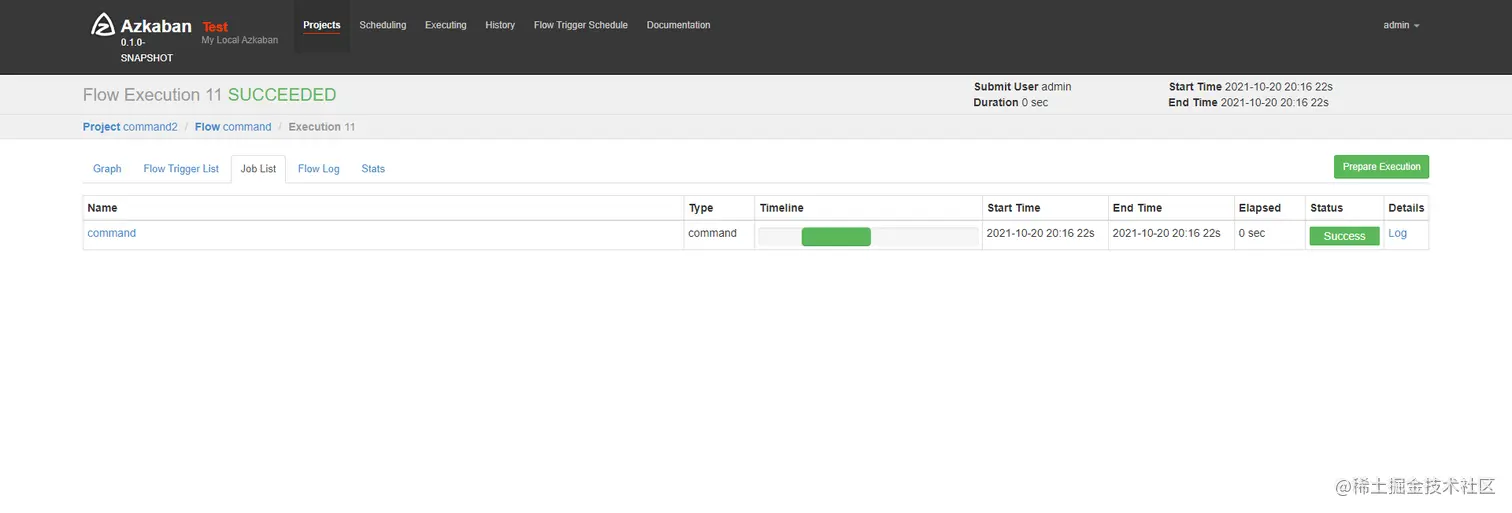Click the Azkaban logo icon
Image resolution: width=1512 pixels, height=513 pixels.
point(103,24)
